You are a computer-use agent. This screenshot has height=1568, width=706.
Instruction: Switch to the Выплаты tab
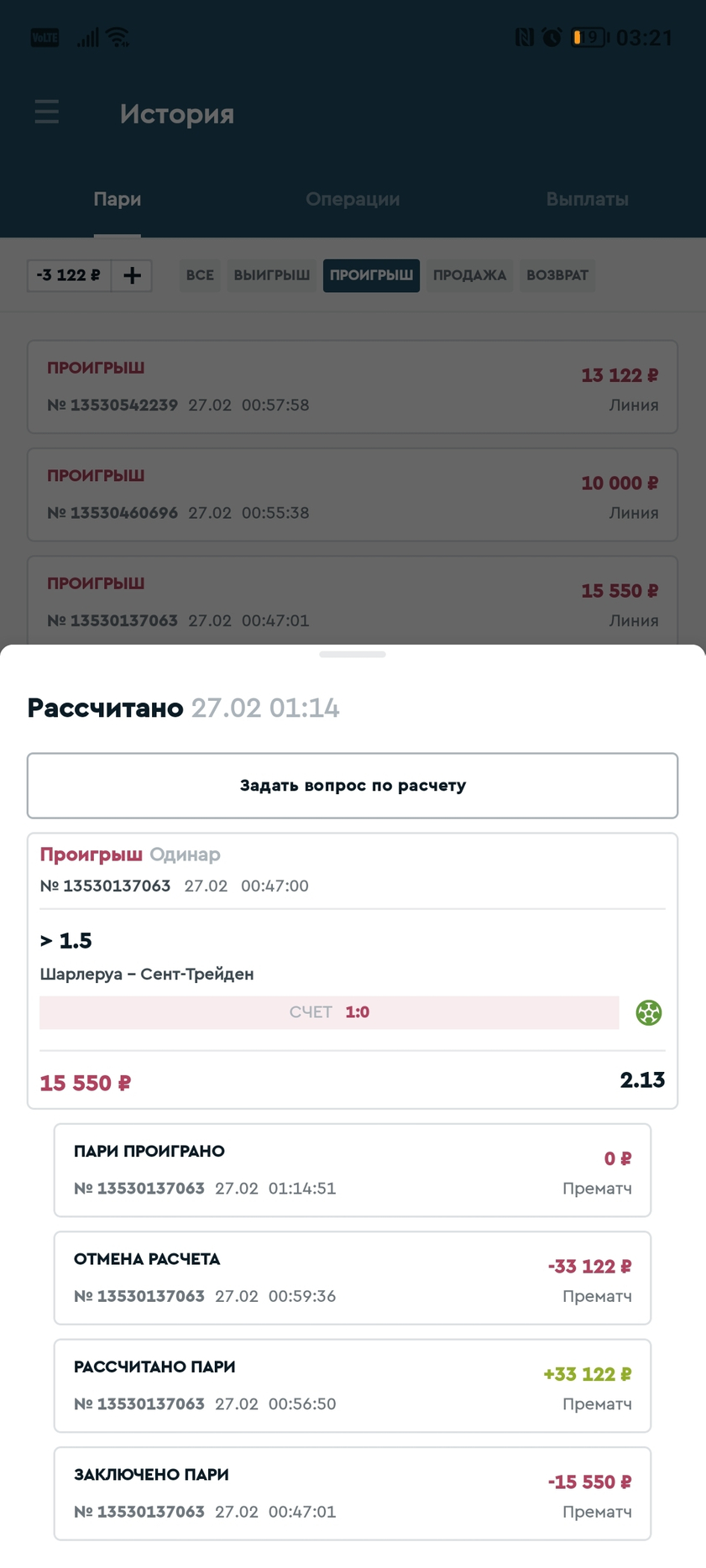point(588,200)
